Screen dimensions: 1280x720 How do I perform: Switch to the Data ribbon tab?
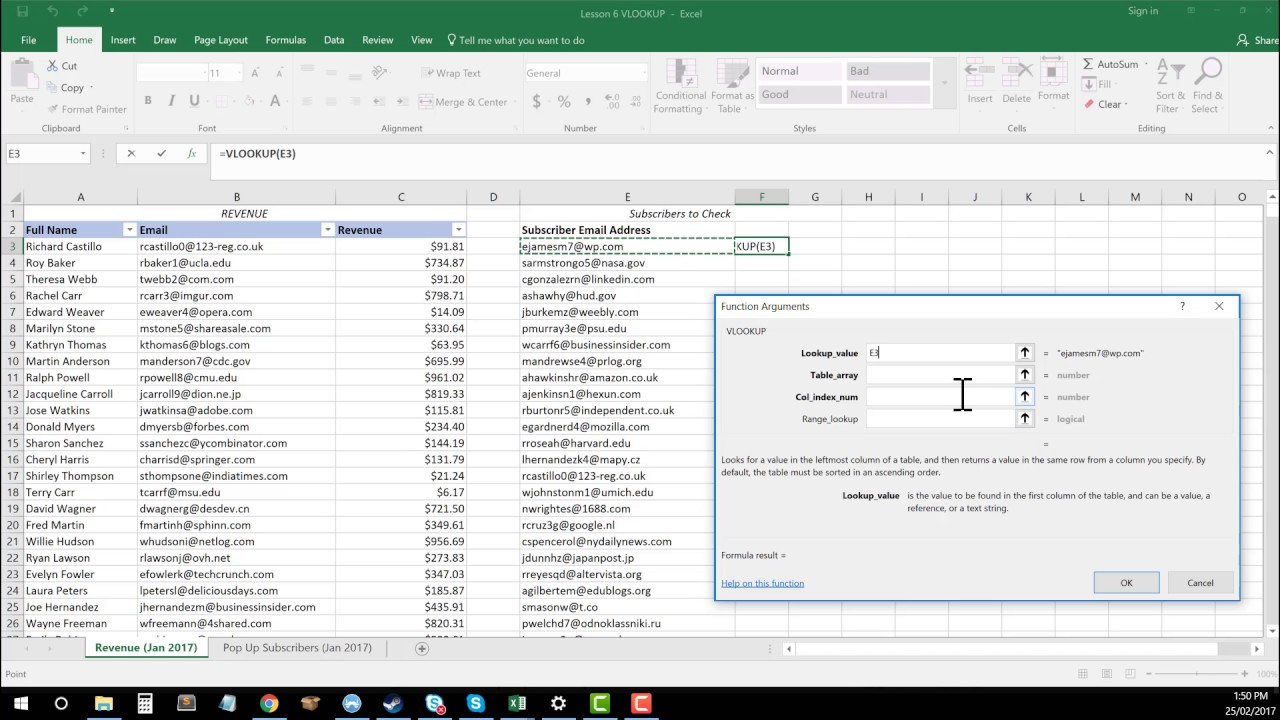click(334, 40)
